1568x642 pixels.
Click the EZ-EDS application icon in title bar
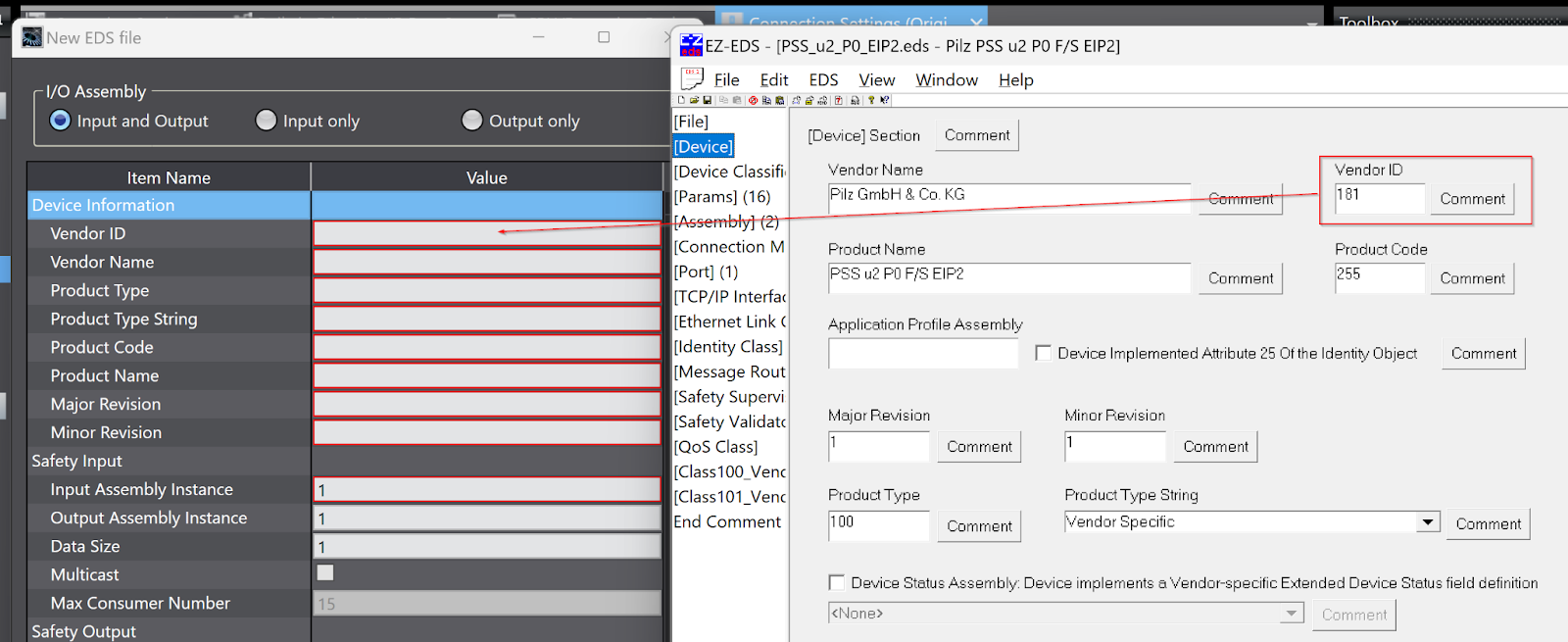(691, 45)
